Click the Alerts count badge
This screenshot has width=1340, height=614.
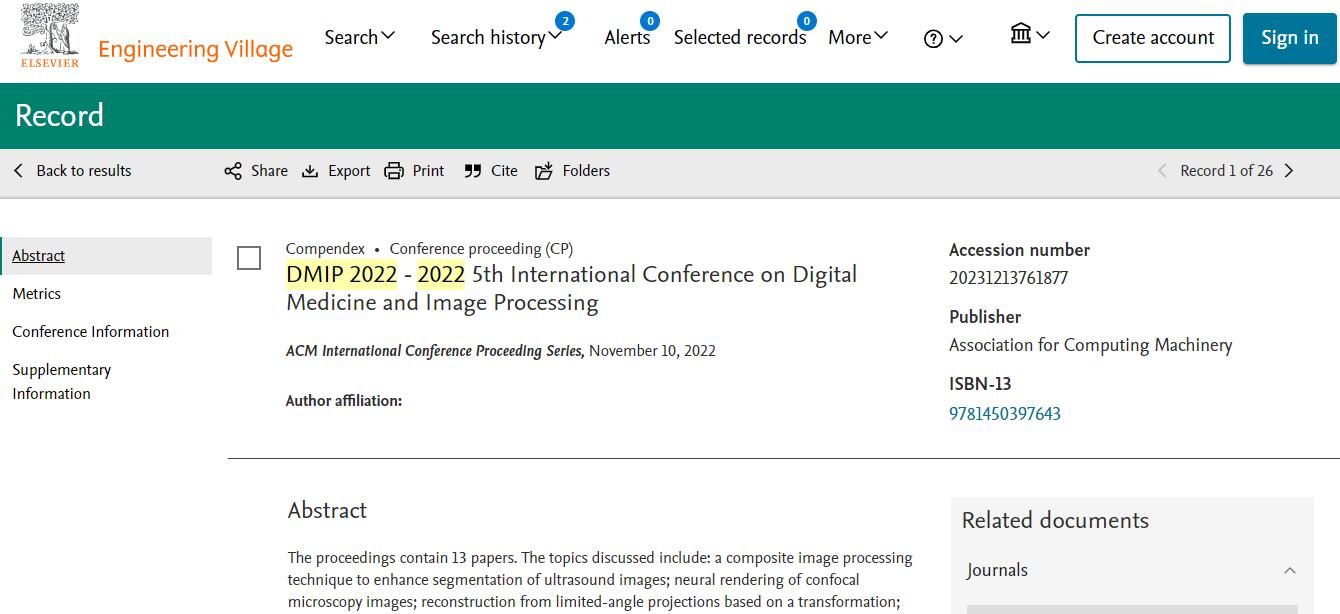pos(649,20)
